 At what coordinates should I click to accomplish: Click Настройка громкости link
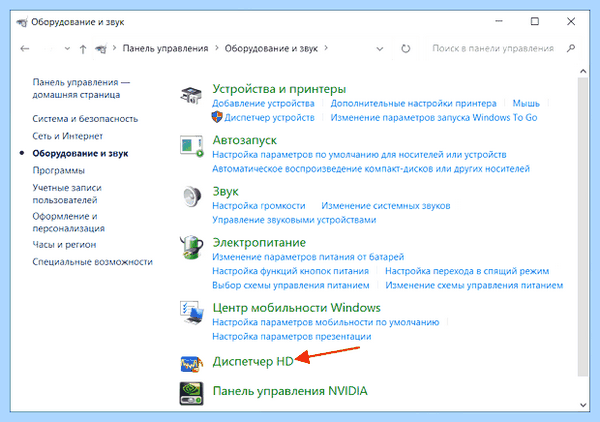(259, 206)
